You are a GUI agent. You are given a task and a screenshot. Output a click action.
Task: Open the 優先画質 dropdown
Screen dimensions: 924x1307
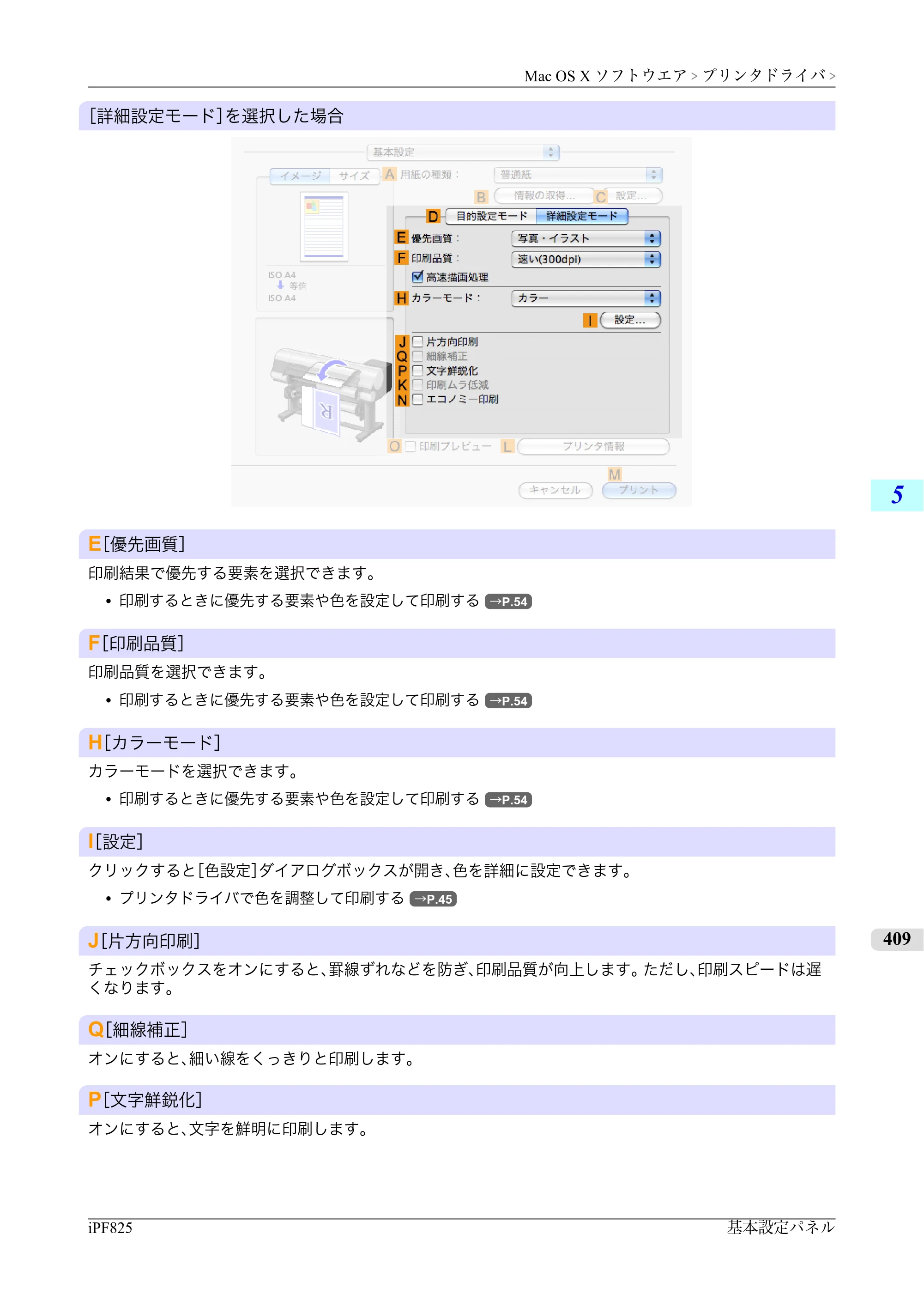pos(586,238)
